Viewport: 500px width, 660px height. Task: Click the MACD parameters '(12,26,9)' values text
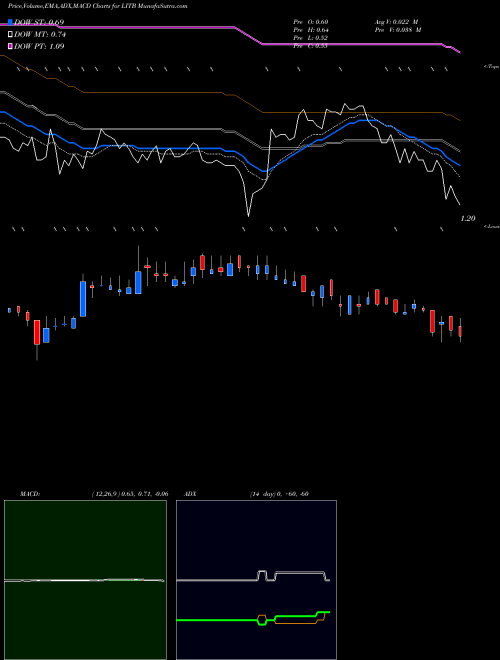pos(130,494)
